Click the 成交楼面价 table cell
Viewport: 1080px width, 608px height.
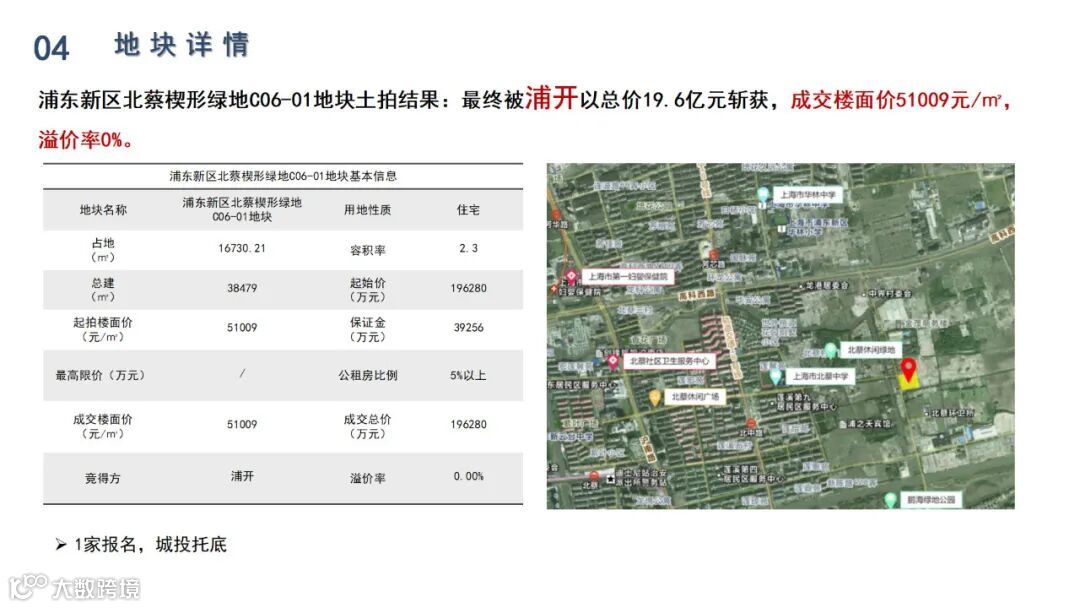pyautogui.click(x=103, y=426)
